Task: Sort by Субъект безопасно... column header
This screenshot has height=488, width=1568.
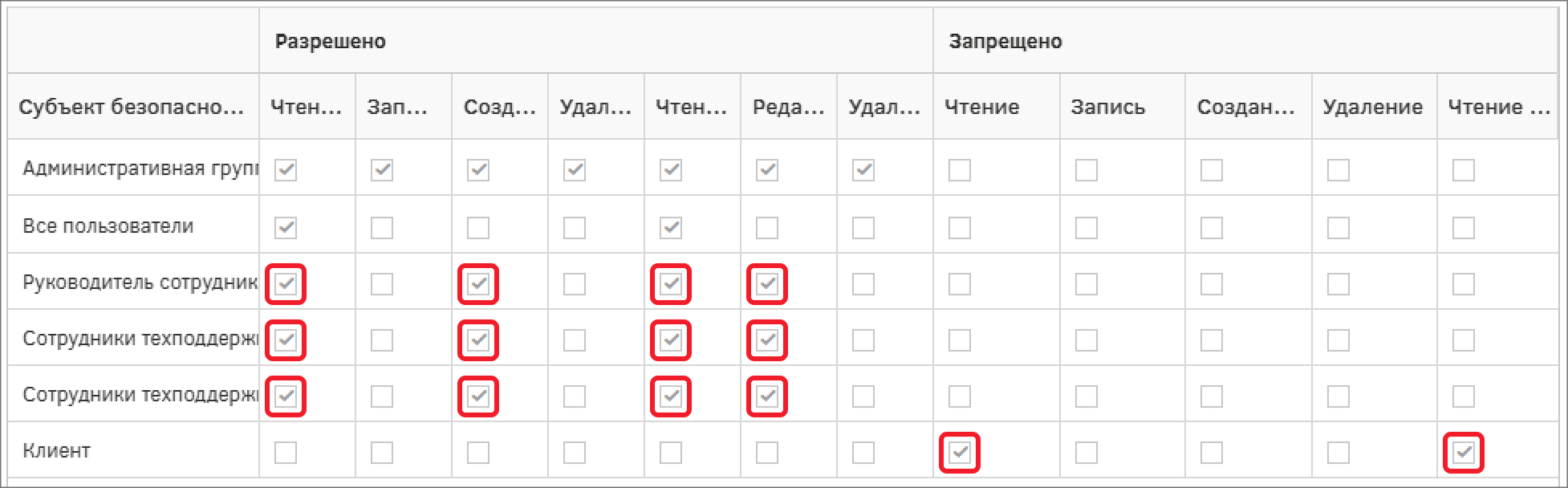Action: (x=133, y=107)
